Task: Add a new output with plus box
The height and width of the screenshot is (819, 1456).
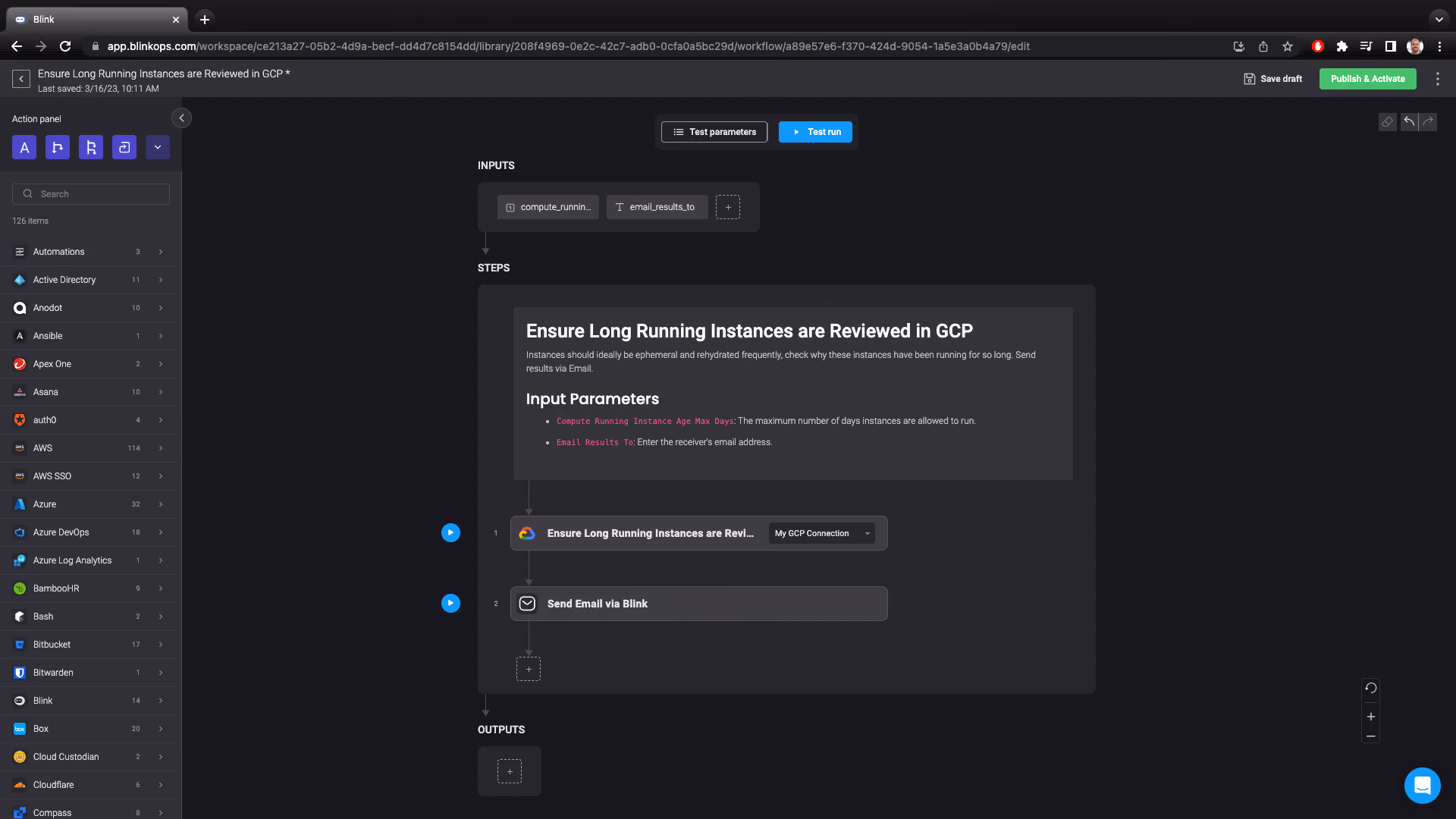Action: 510,771
